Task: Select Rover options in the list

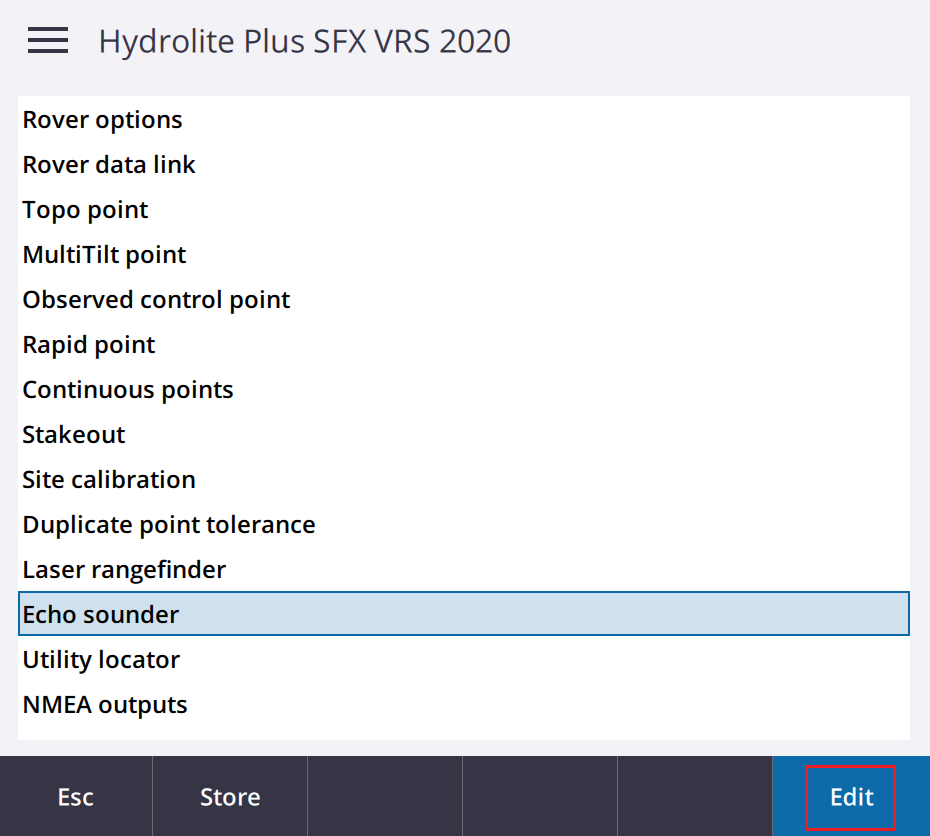Action: tap(464, 120)
